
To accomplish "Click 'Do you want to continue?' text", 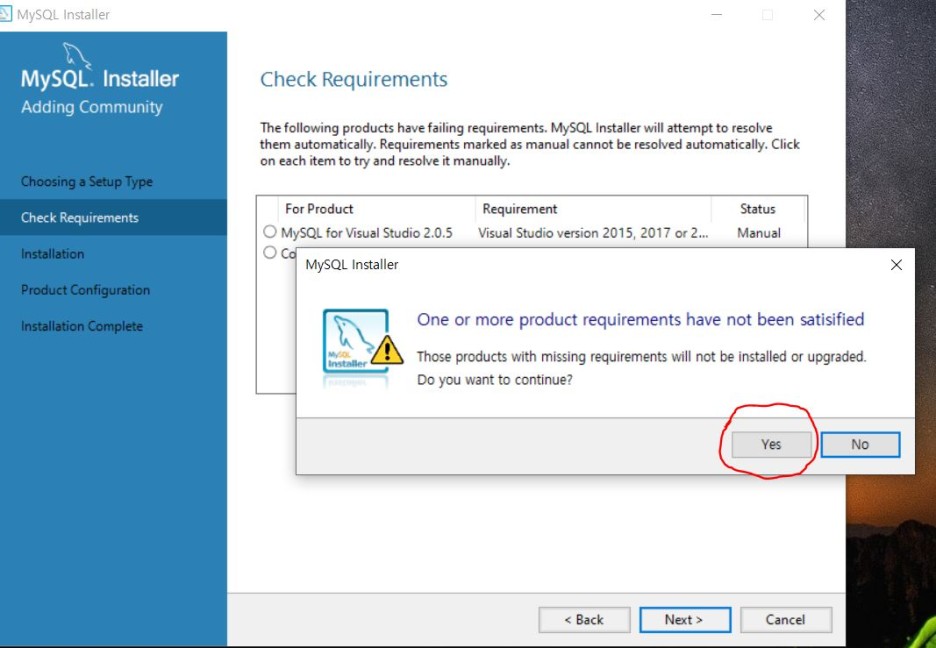I will (x=494, y=380).
